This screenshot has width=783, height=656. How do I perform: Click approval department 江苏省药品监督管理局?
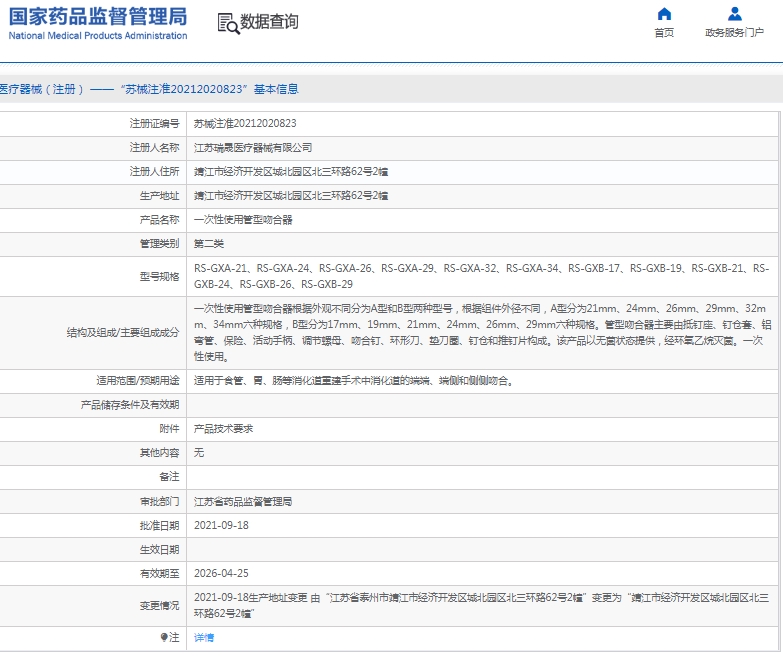tap(243, 501)
